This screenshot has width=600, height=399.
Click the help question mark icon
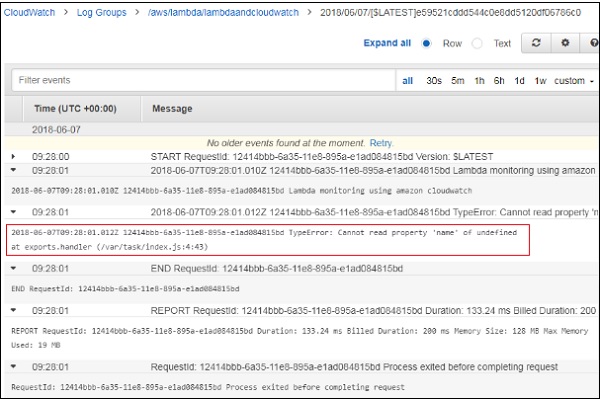click(592, 43)
